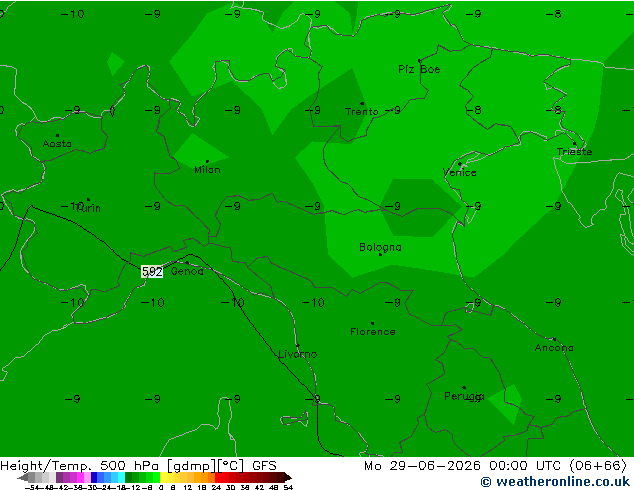Select the Turin city label

click(x=88, y=208)
